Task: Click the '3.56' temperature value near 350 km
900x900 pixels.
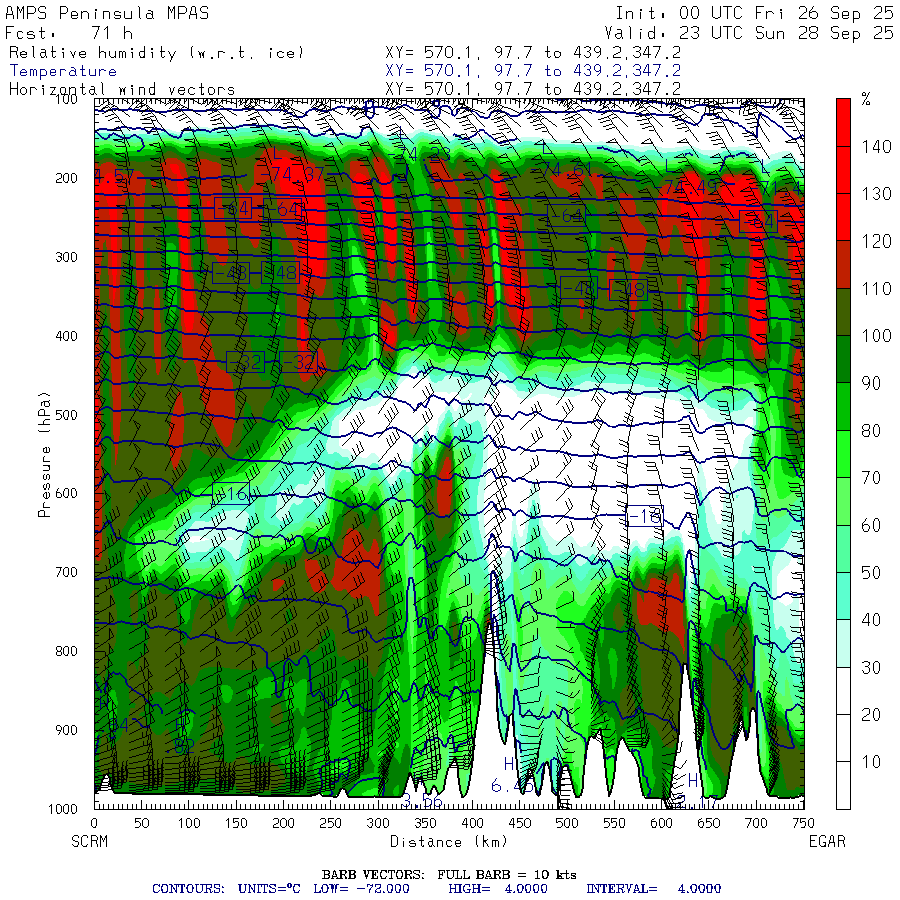Action: (x=422, y=801)
